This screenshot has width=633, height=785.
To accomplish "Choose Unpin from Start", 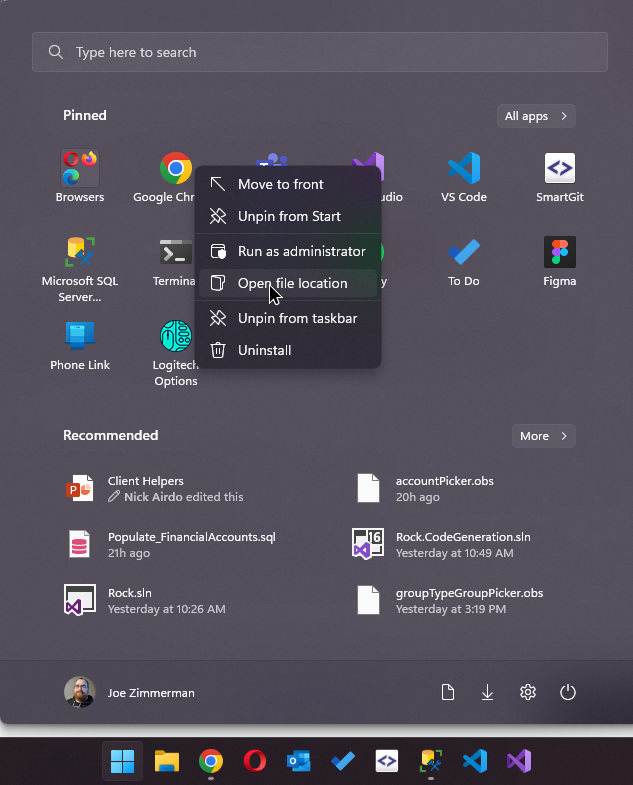I will coord(288,216).
